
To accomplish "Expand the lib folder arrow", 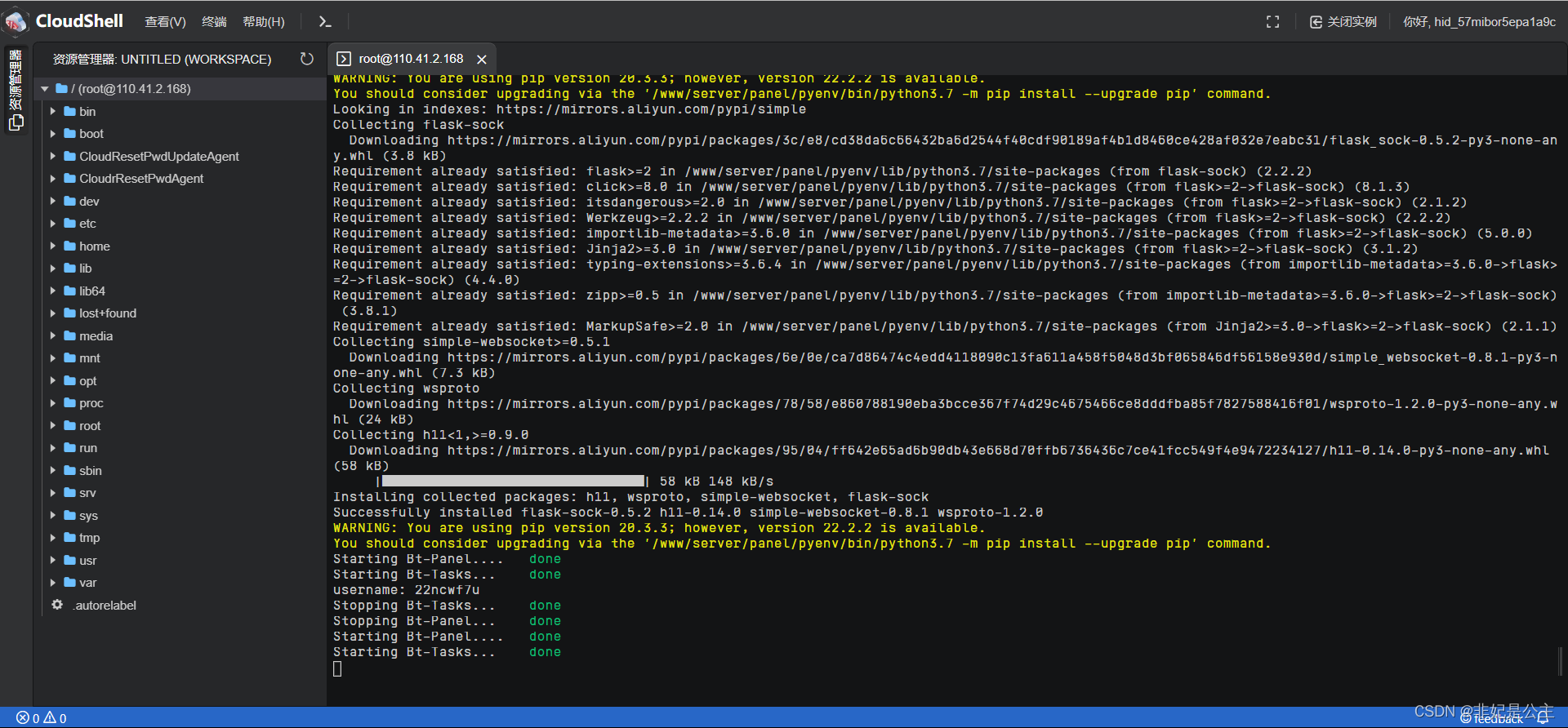I will (53, 269).
